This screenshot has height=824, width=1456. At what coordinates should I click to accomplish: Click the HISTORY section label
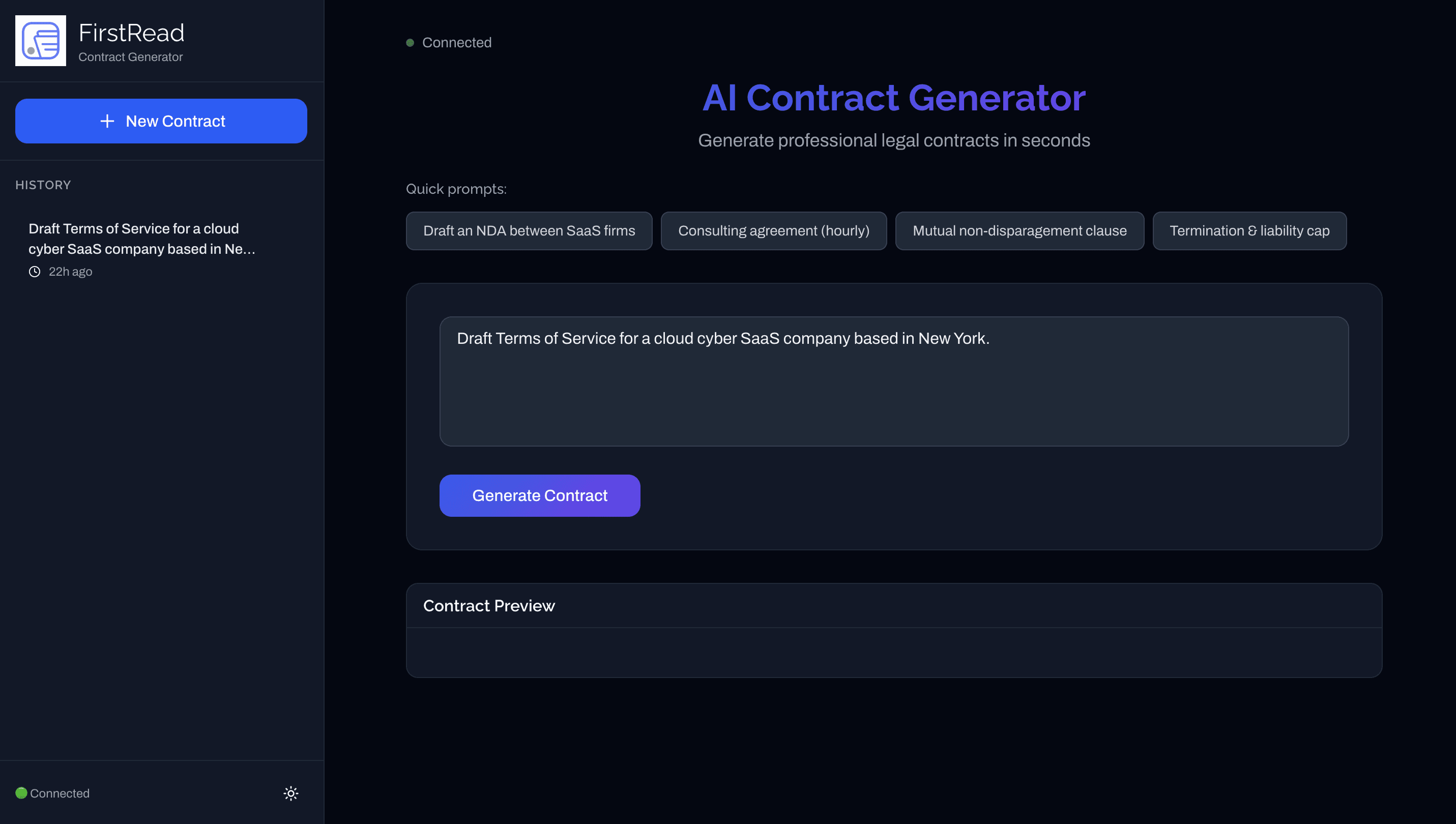click(x=43, y=185)
